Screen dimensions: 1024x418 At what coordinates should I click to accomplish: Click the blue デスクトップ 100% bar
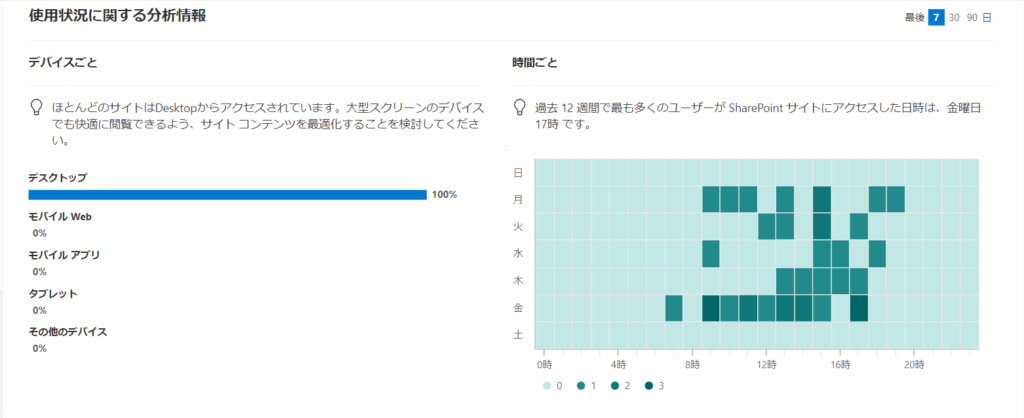pyautogui.click(x=227, y=195)
